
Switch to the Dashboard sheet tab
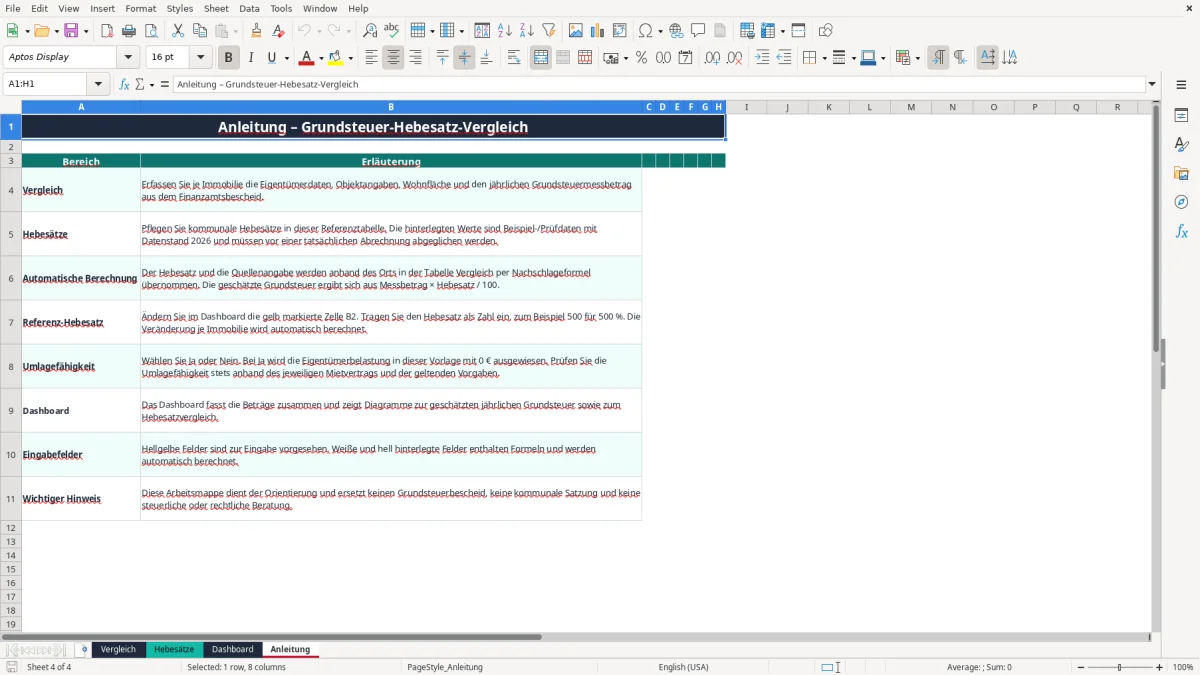232,649
